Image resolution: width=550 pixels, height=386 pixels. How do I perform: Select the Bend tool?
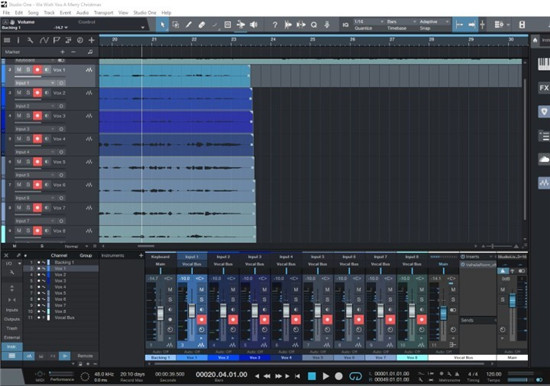pos(241,25)
